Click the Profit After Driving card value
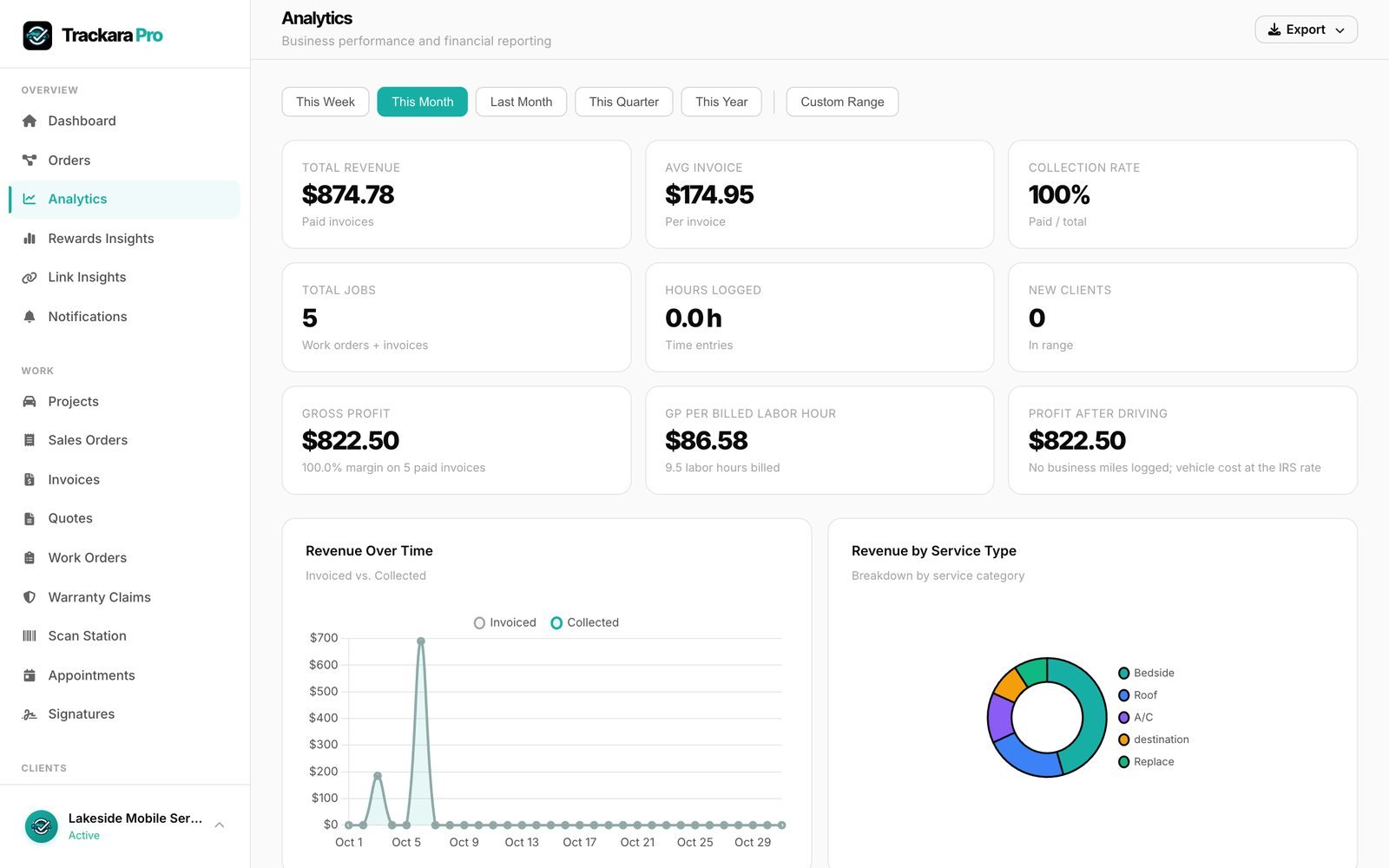1389x868 pixels. pos(1077,440)
